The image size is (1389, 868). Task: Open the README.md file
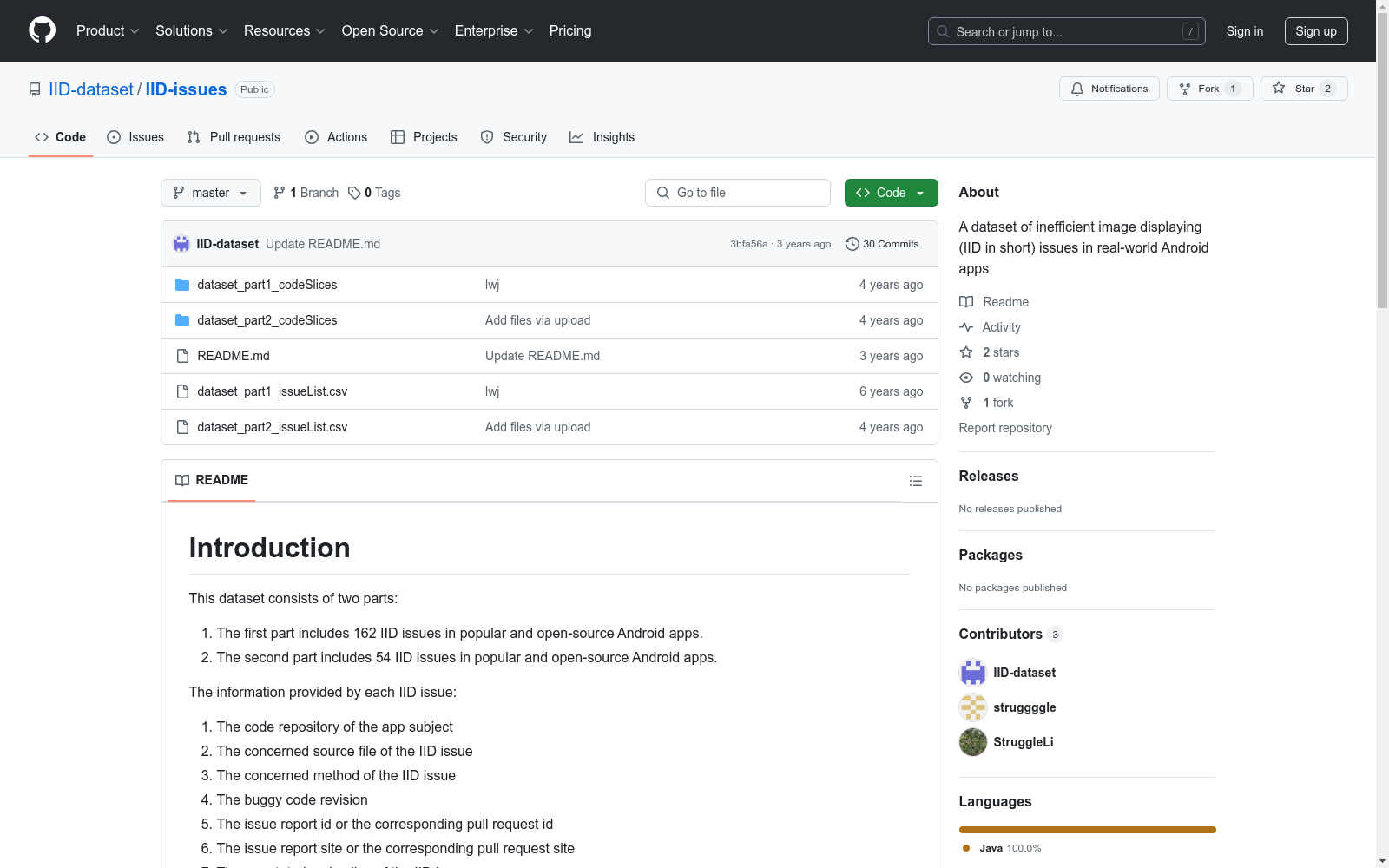(x=234, y=356)
